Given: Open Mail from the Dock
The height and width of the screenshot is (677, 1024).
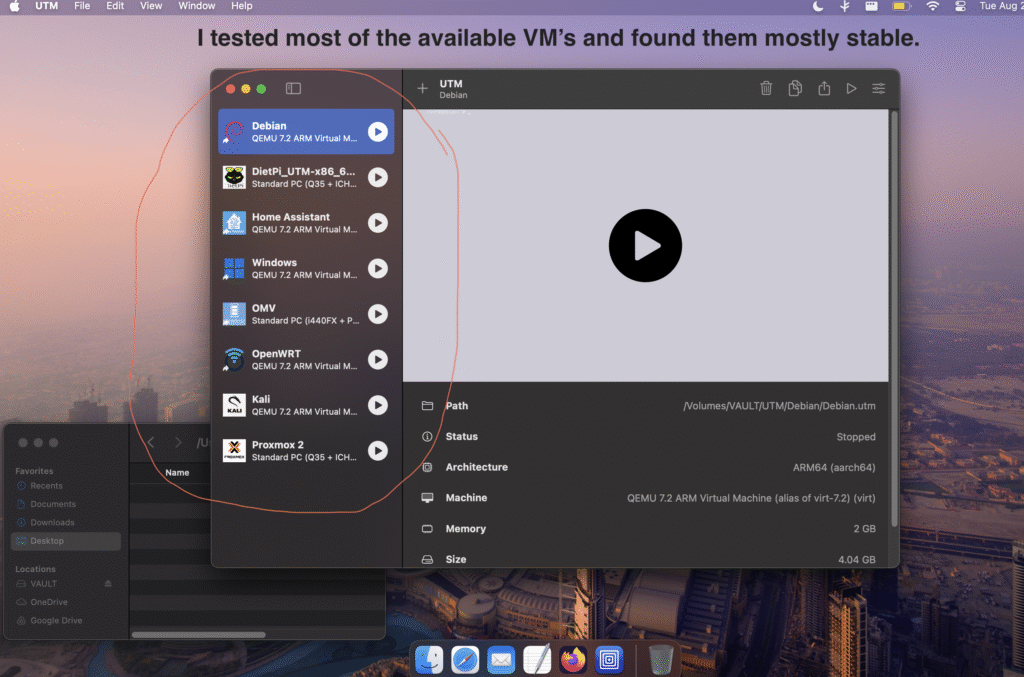Looking at the screenshot, I should pos(501,660).
